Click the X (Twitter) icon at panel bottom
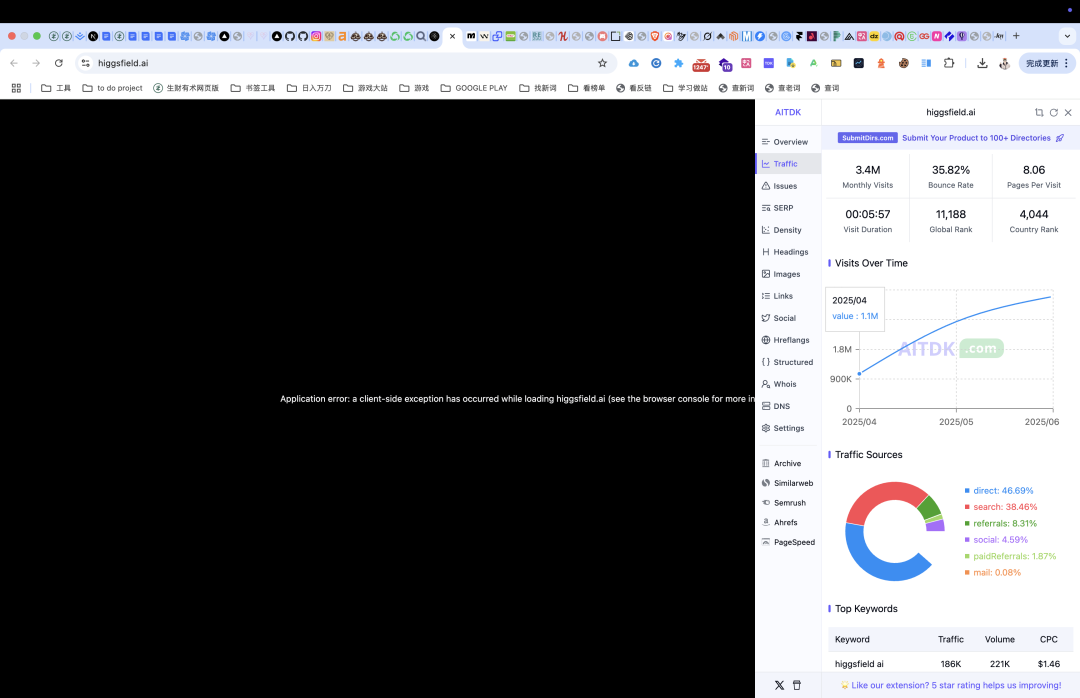The height and width of the screenshot is (698, 1080). (x=779, y=686)
